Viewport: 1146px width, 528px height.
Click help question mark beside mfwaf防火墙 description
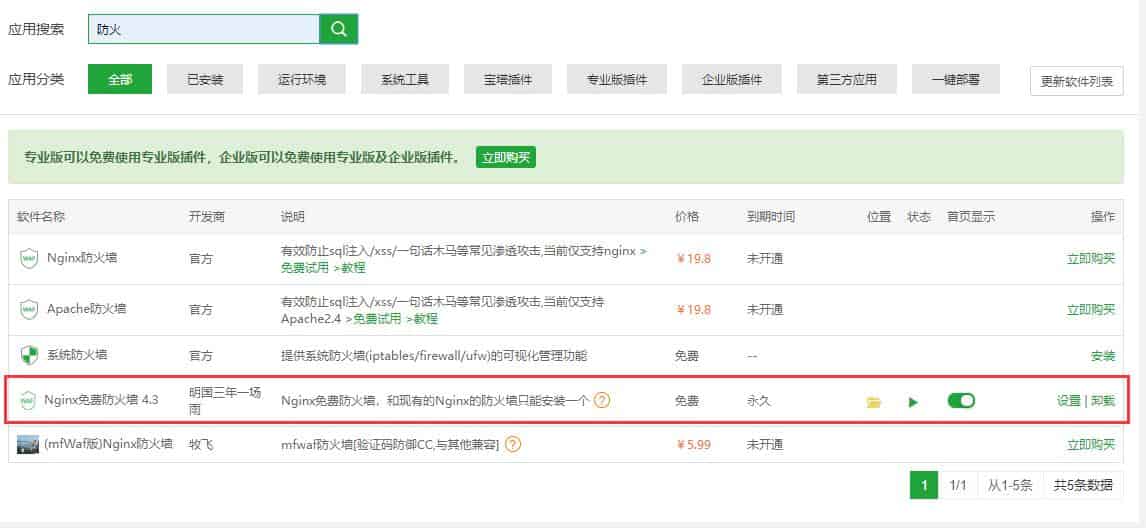[x=513, y=445]
